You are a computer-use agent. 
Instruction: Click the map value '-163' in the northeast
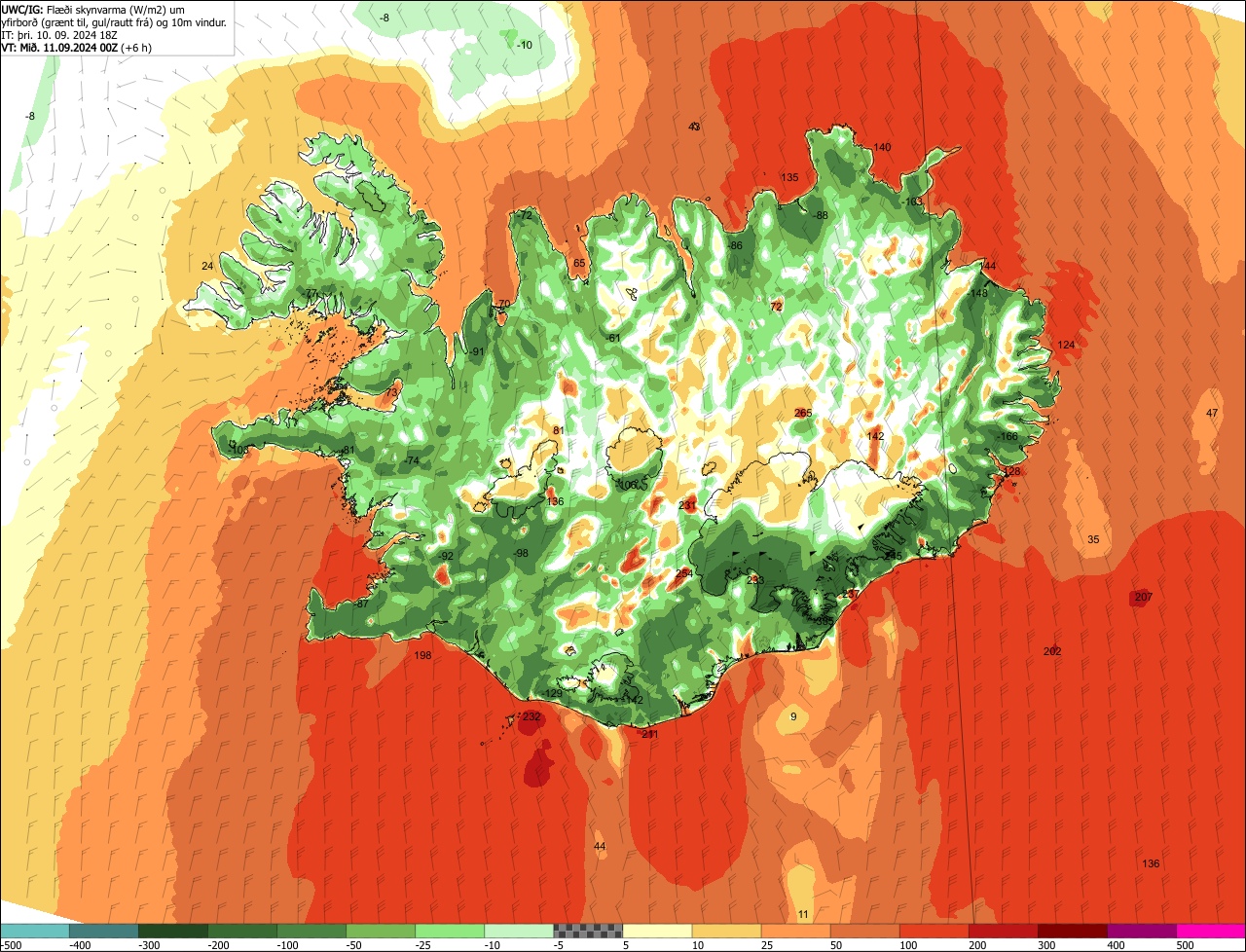click(912, 201)
